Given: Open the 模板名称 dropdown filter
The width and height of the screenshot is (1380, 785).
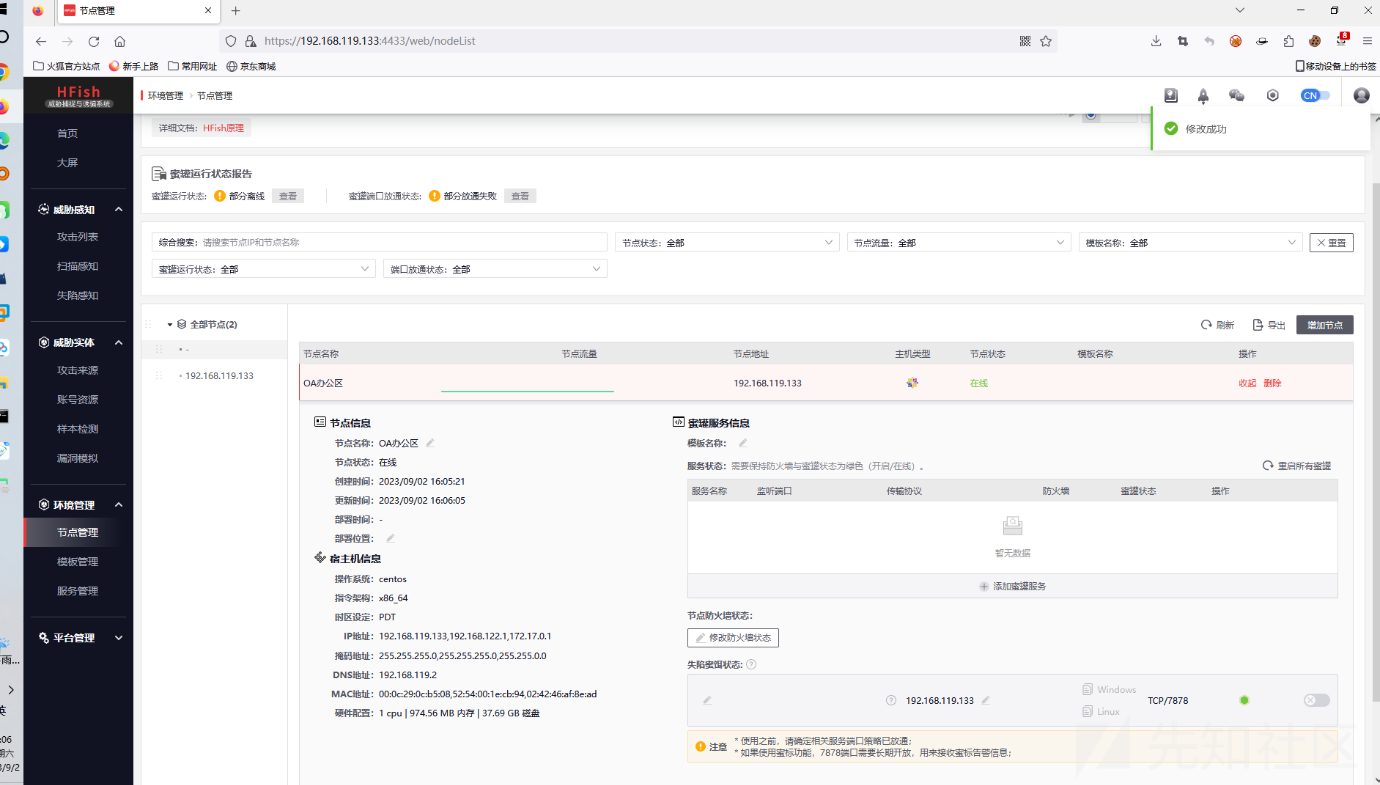Looking at the screenshot, I should [1190, 242].
